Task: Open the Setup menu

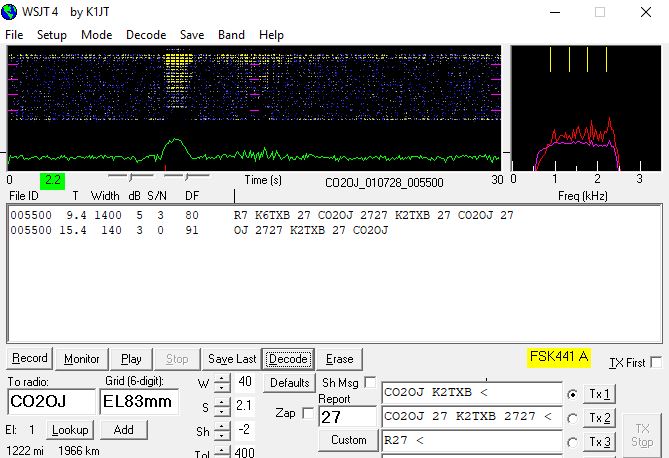Action: (51, 35)
